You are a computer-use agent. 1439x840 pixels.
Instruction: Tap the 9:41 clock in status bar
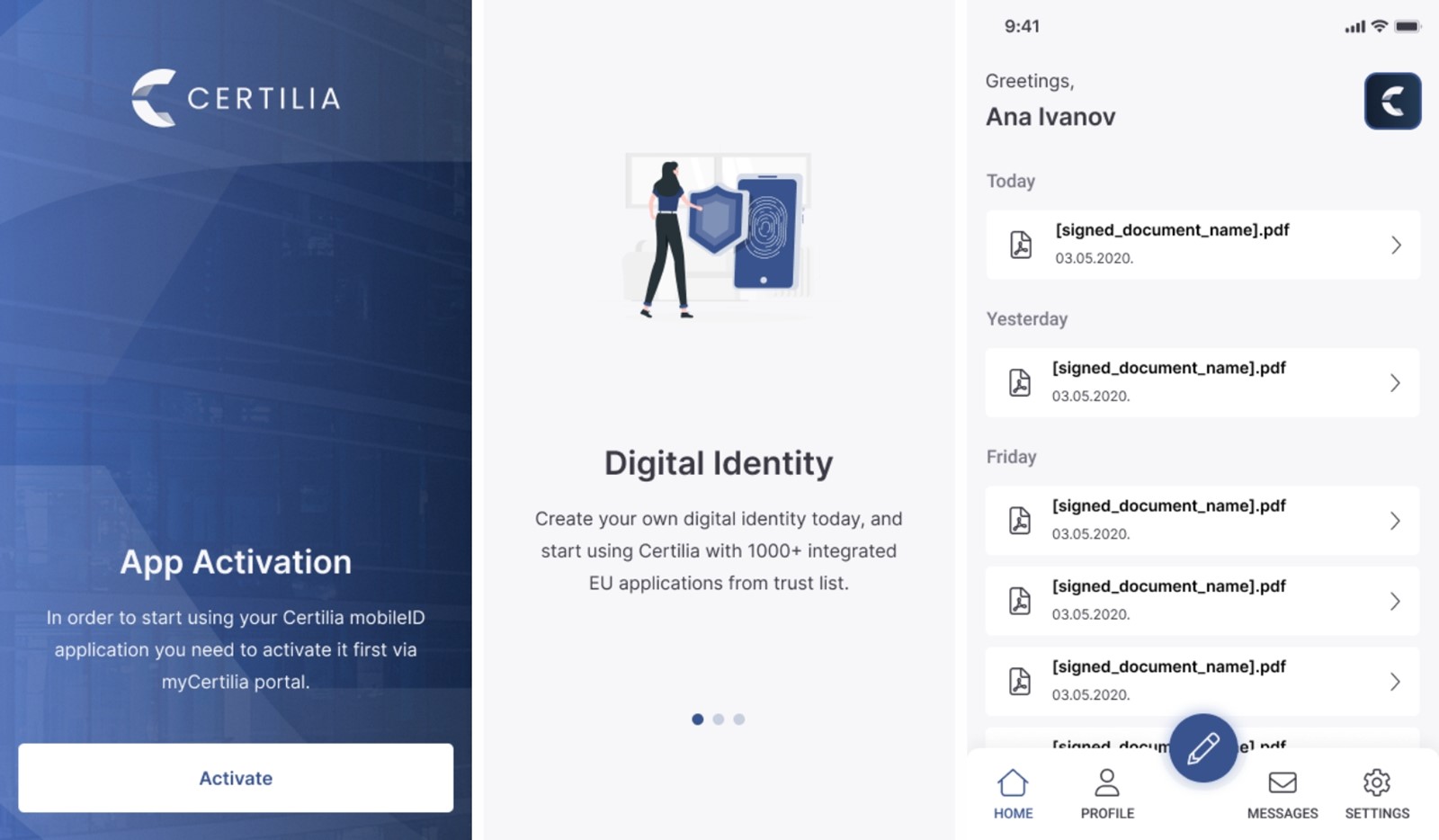tap(1022, 26)
